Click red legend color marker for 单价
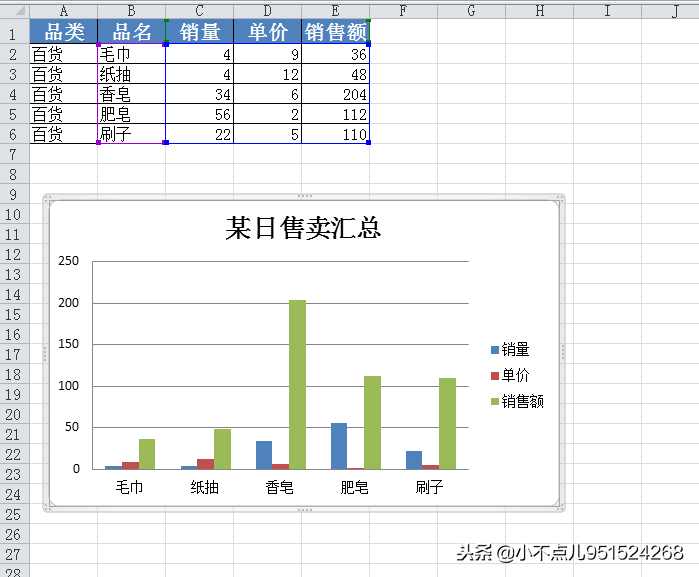The image size is (699, 577). [494, 376]
